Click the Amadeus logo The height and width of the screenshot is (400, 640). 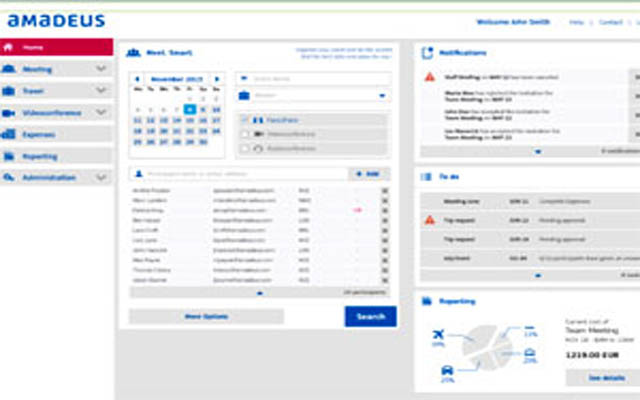pos(56,21)
